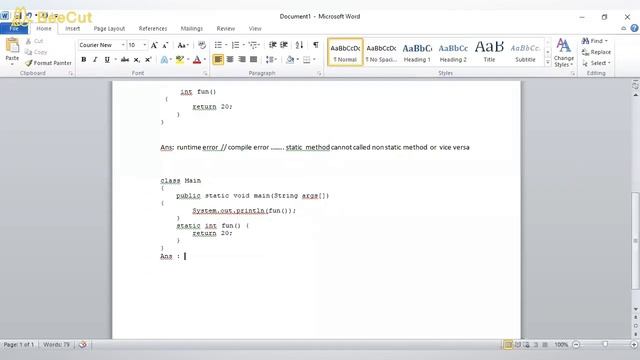Zoom out with the minus icon

[x=576, y=345]
